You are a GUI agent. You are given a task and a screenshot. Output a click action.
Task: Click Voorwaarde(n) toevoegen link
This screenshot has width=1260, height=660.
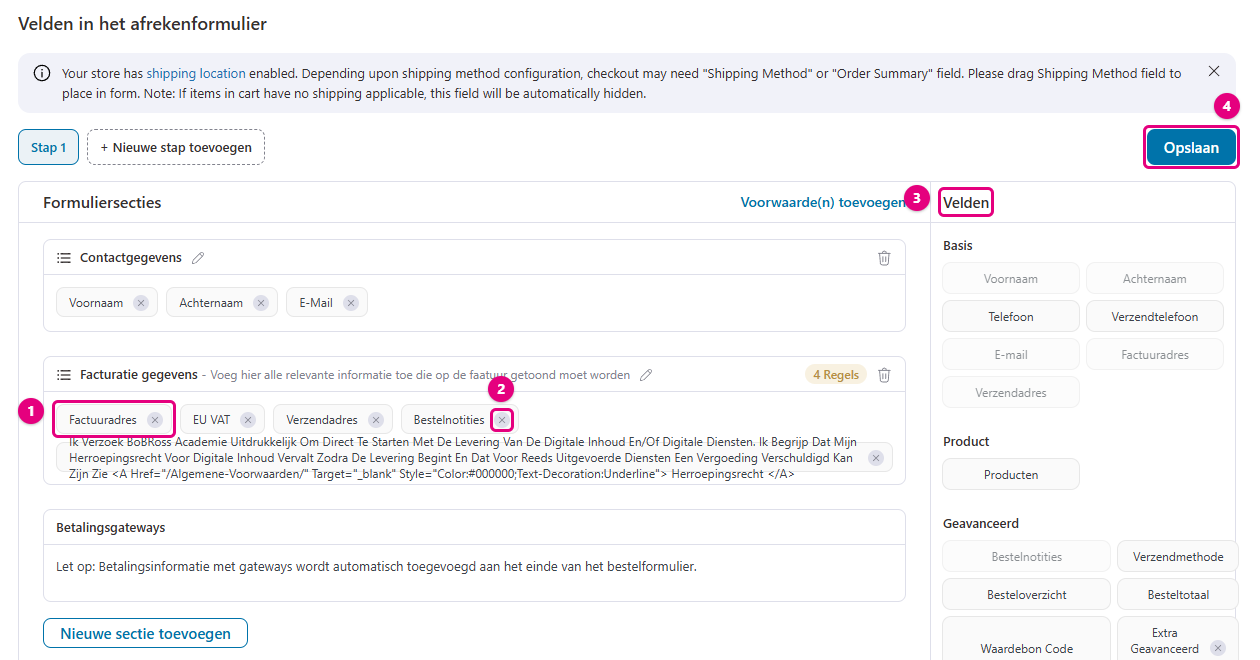coord(823,202)
